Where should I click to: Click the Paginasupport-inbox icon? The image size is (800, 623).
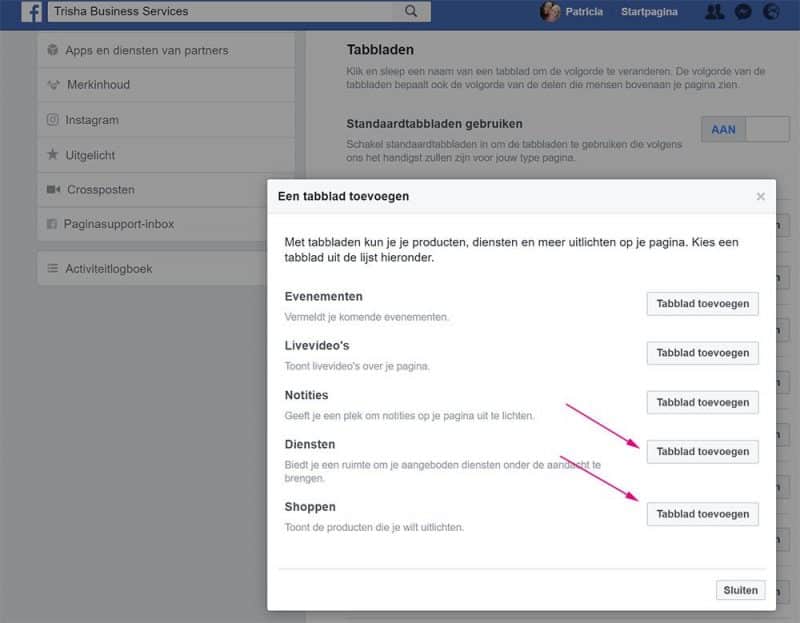click(x=52, y=224)
